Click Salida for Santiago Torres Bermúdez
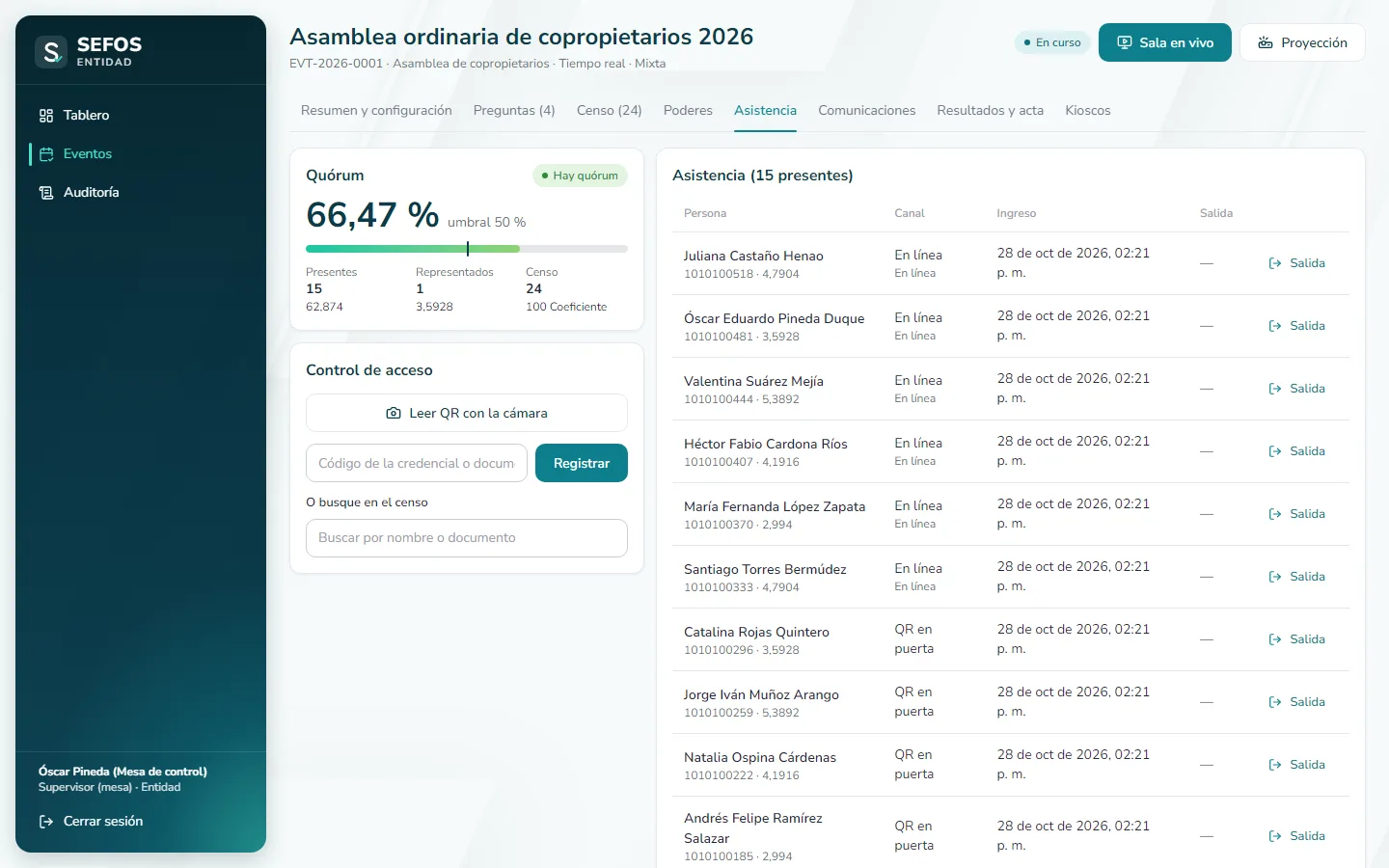1389x868 pixels. point(1297,577)
